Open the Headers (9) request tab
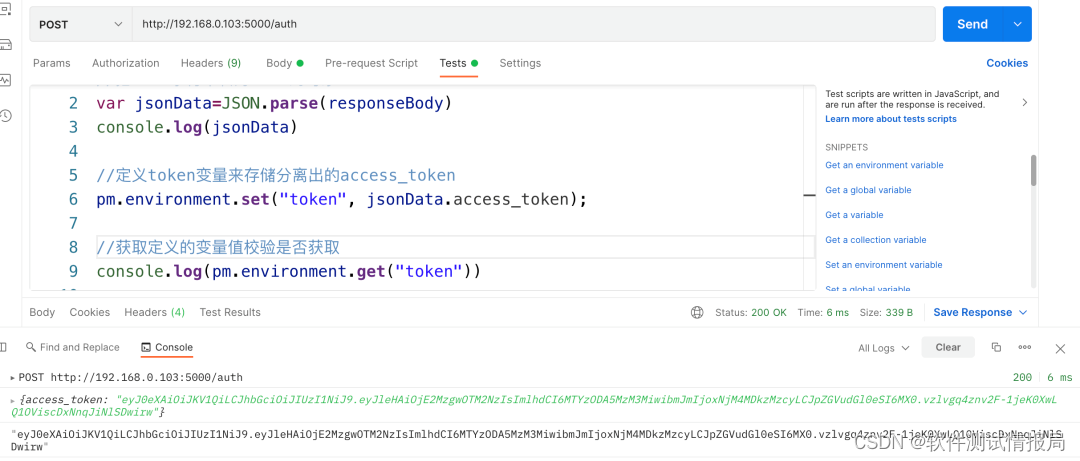The width and height of the screenshot is (1080, 461). tap(211, 63)
